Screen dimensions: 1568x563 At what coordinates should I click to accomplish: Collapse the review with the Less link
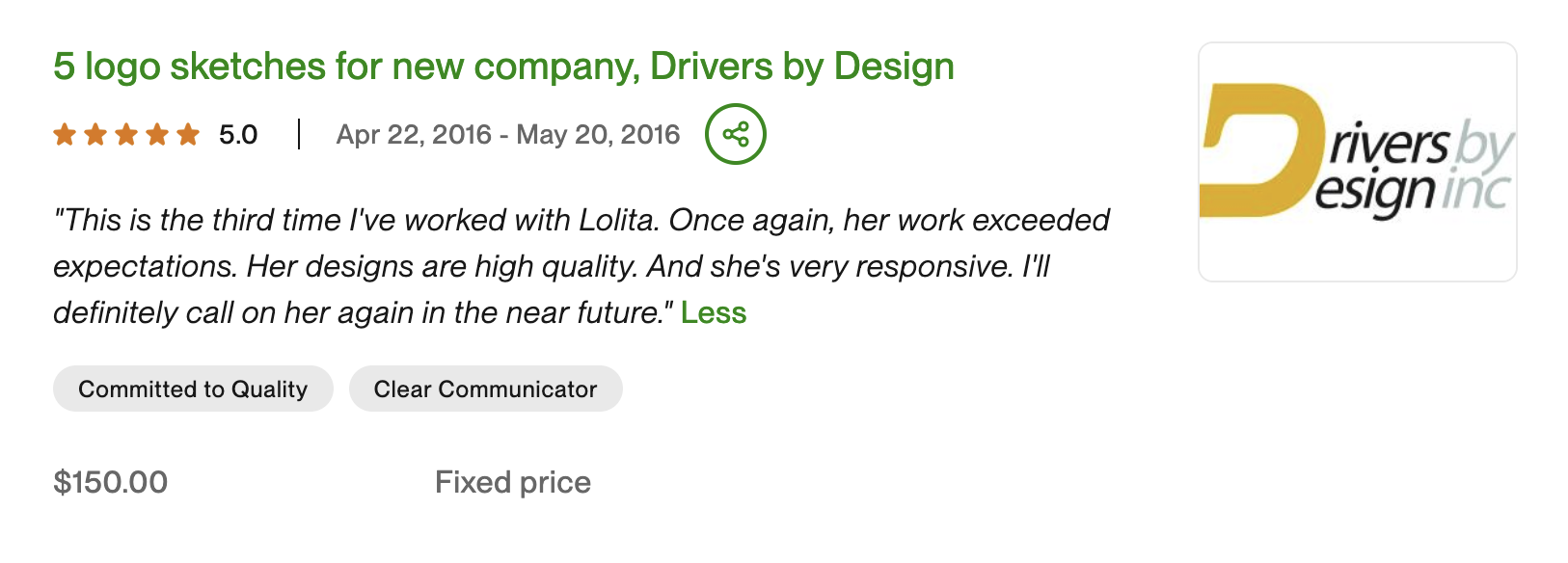(x=714, y=313)
